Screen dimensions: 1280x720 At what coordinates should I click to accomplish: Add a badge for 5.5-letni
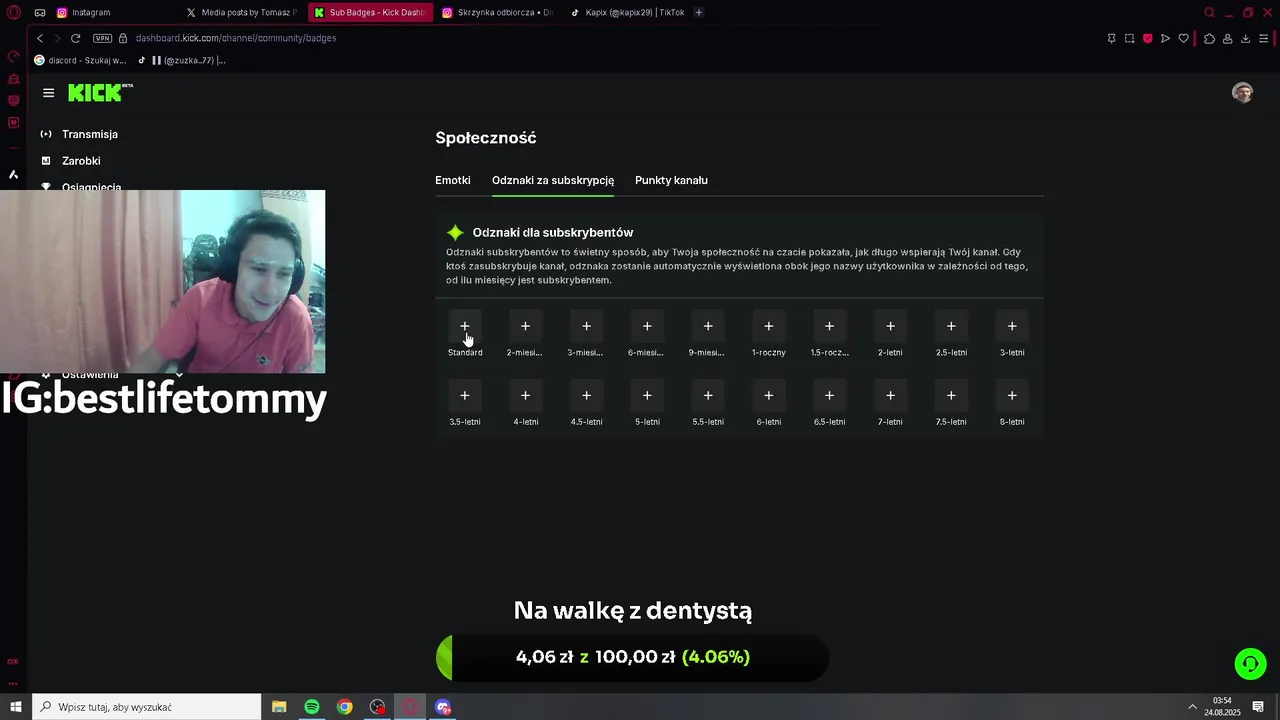pos(708,395)
